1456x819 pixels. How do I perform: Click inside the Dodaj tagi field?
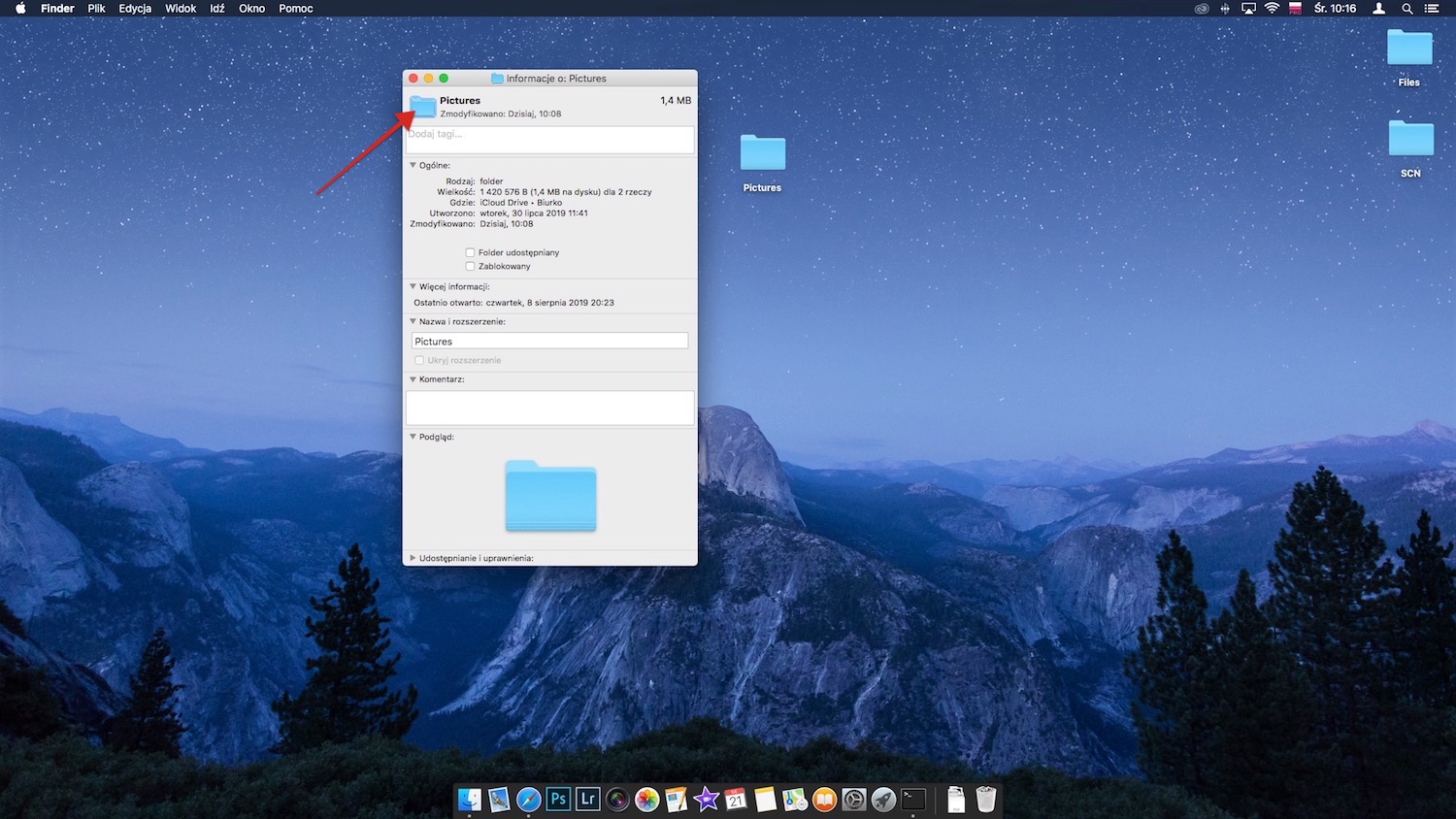(x=549, y=139)
